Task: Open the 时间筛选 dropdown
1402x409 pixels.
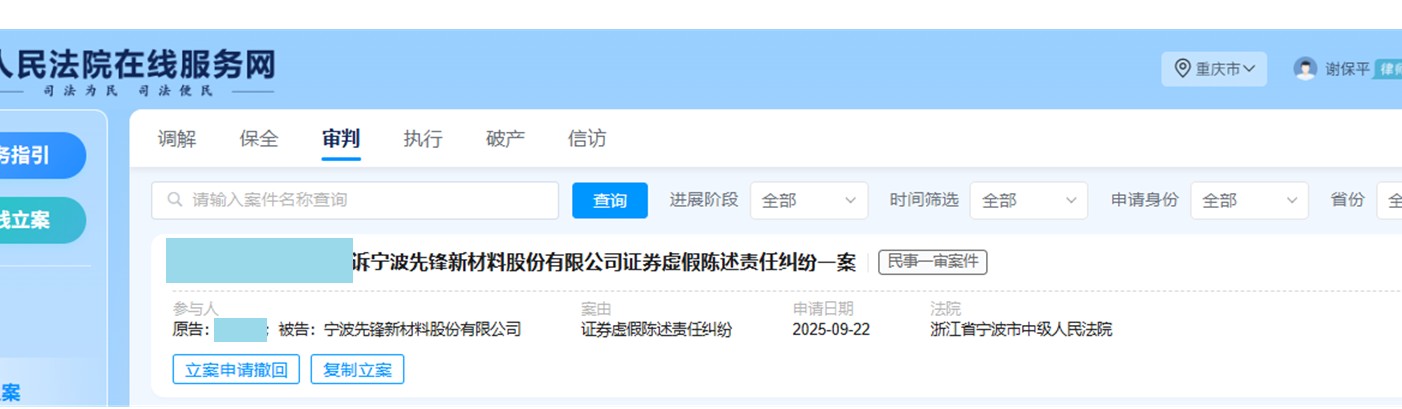Action: [x=1029, y=200]
